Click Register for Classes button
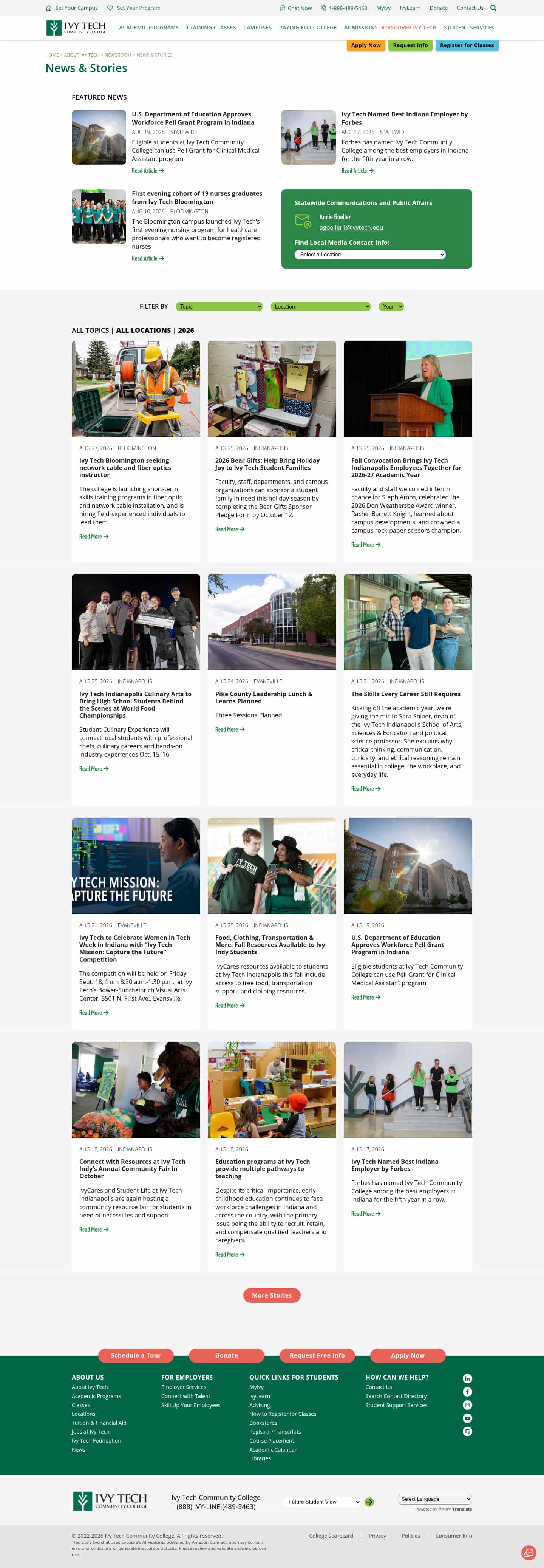The image size is (544, 1568). coord(467,45)
